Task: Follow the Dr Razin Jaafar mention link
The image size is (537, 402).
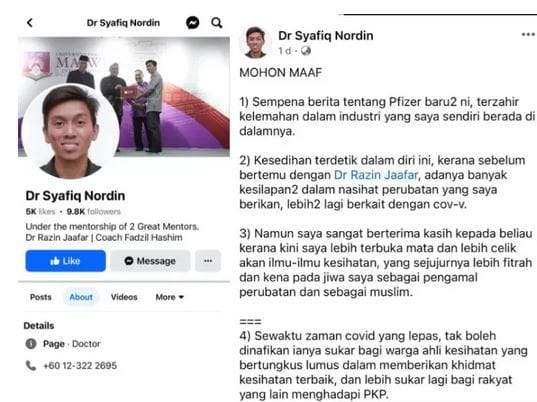Action: [376, 175]
